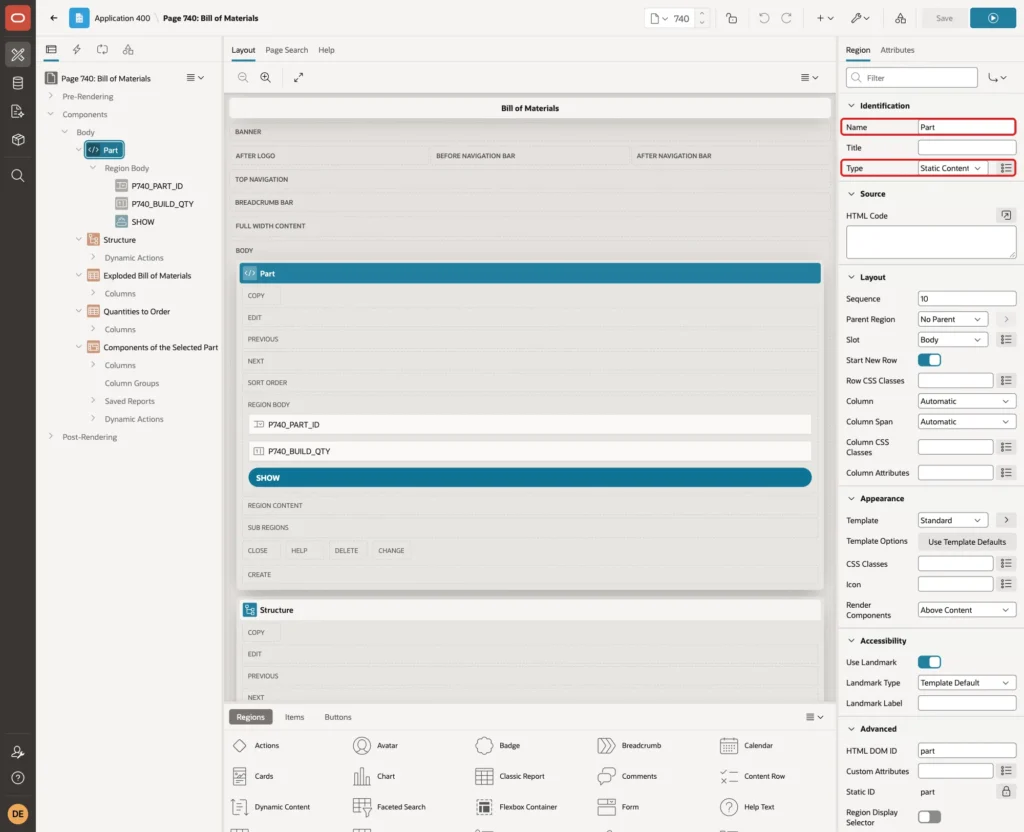The height and width of the screenshot is (832, 1024).
Task: Open the HTML Code editor popup icon
Action: click(1006, 215)
